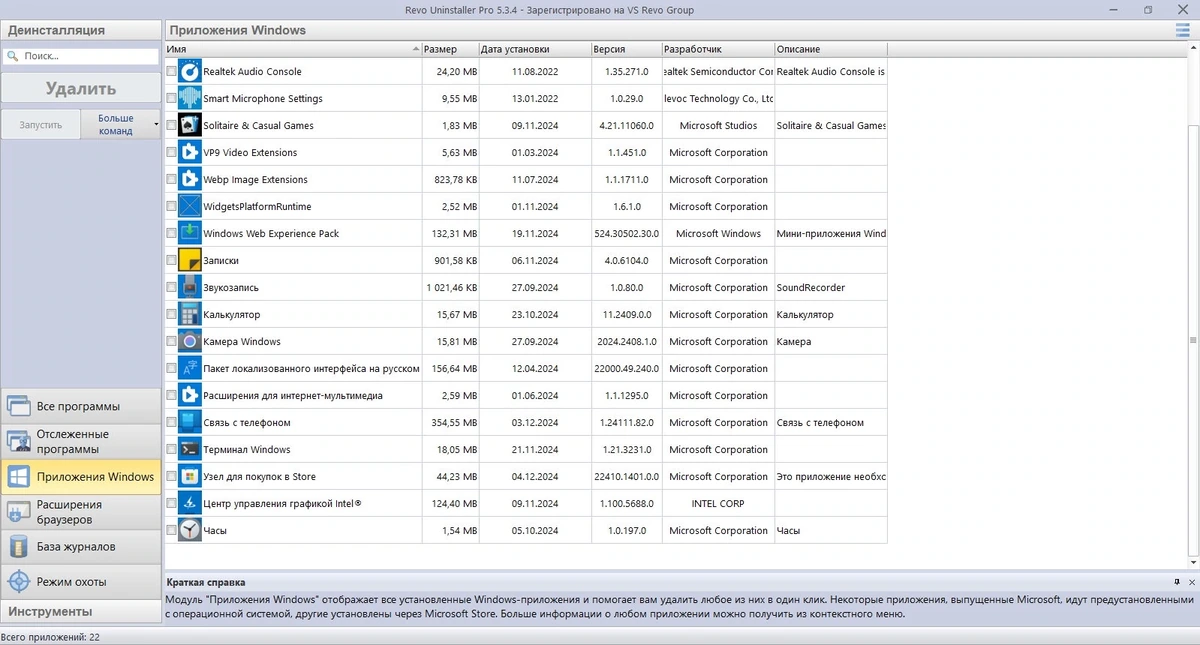Tick the checkbox for Записки
The image size is (1200, 645).
(171, 261)
